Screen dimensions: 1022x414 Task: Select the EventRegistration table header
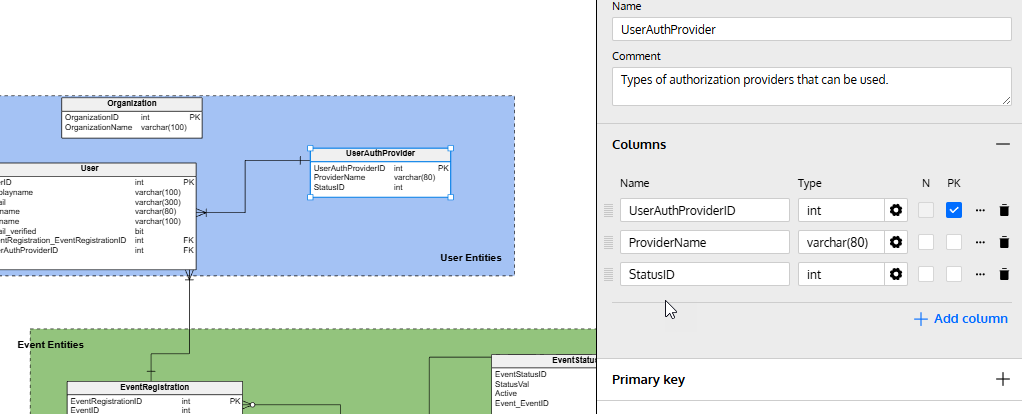point(154,387)
